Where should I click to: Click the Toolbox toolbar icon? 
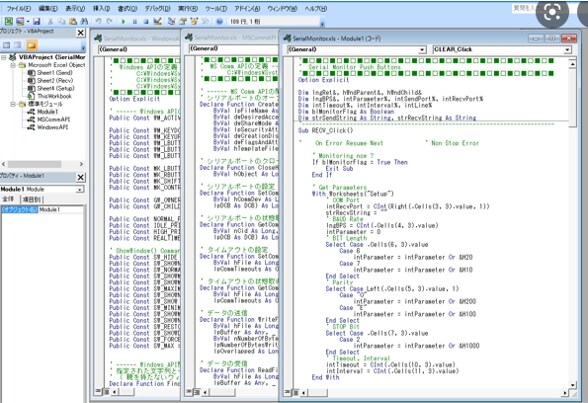(x=205, y=21)
